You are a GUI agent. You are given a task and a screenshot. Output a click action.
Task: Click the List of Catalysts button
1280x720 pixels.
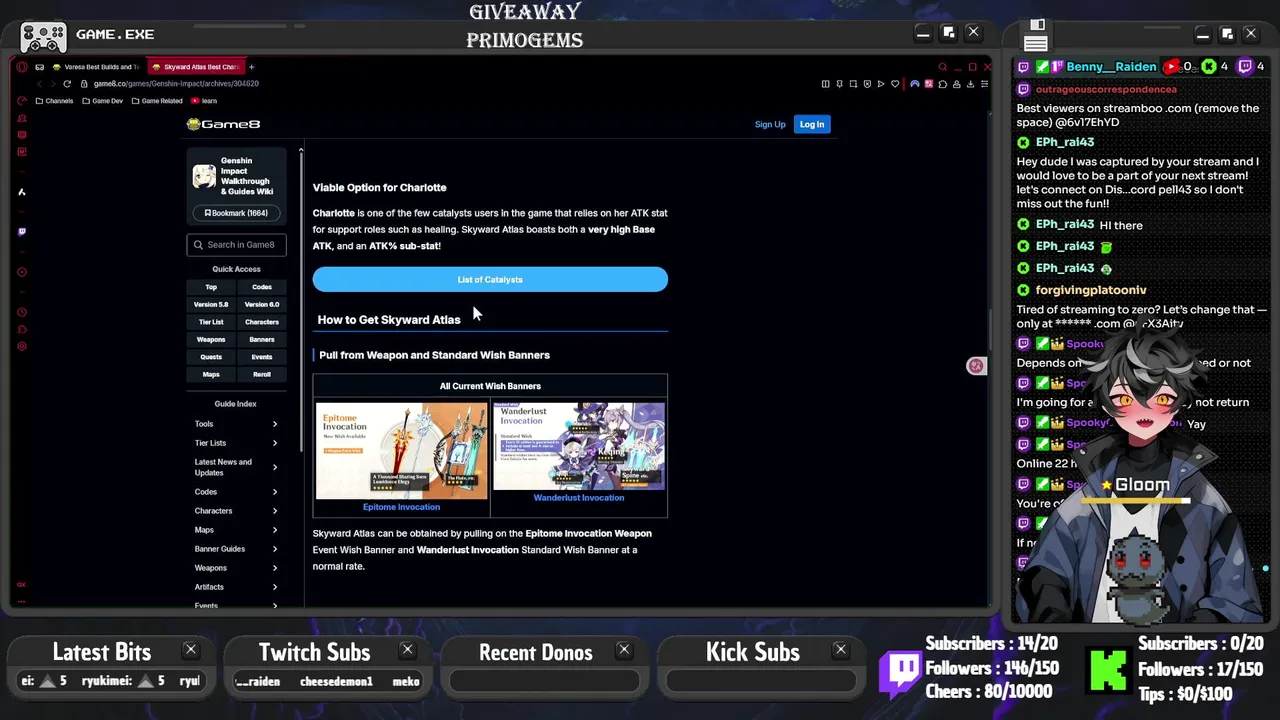coord(490,279)
